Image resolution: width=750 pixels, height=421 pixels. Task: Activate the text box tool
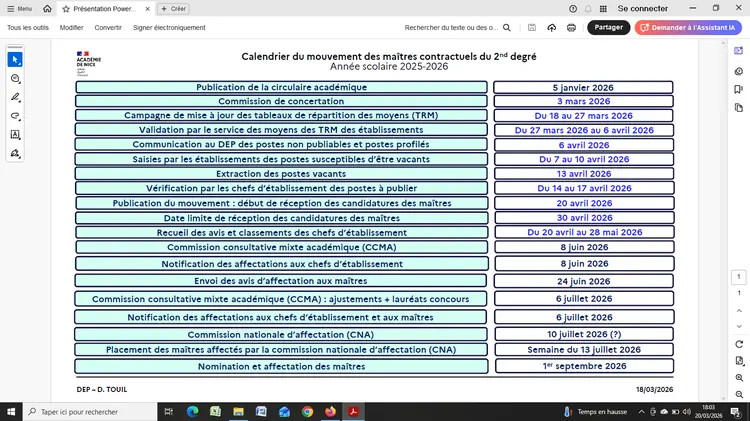tap(15, 134)
